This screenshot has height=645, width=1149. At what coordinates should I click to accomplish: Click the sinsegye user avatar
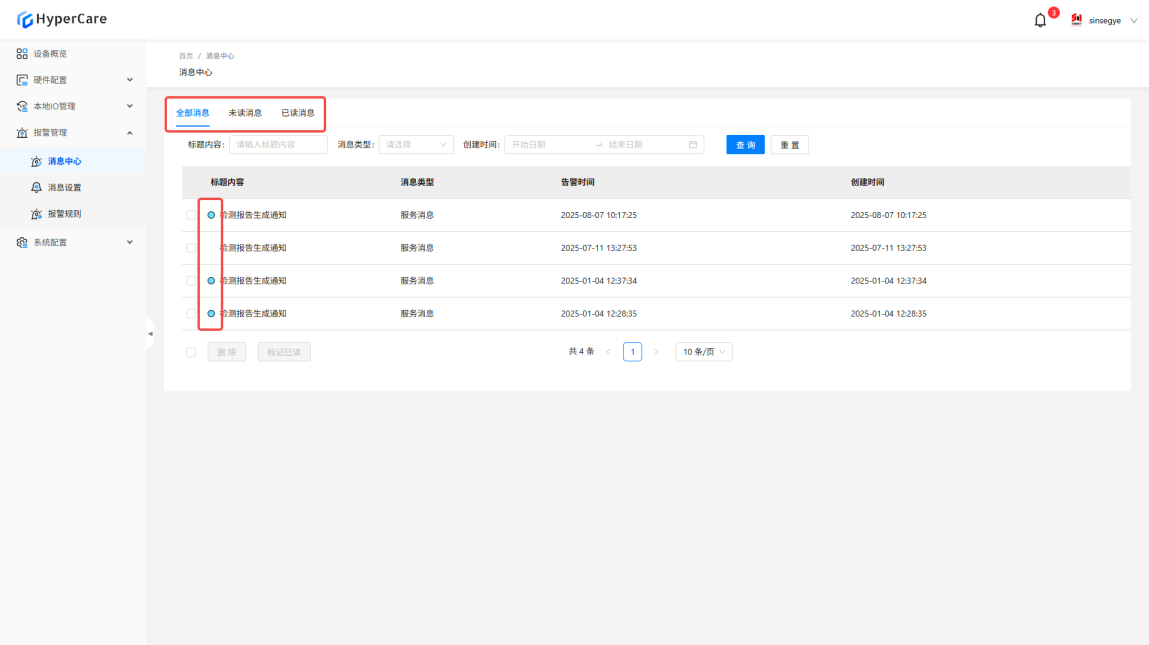[1077, 20]
